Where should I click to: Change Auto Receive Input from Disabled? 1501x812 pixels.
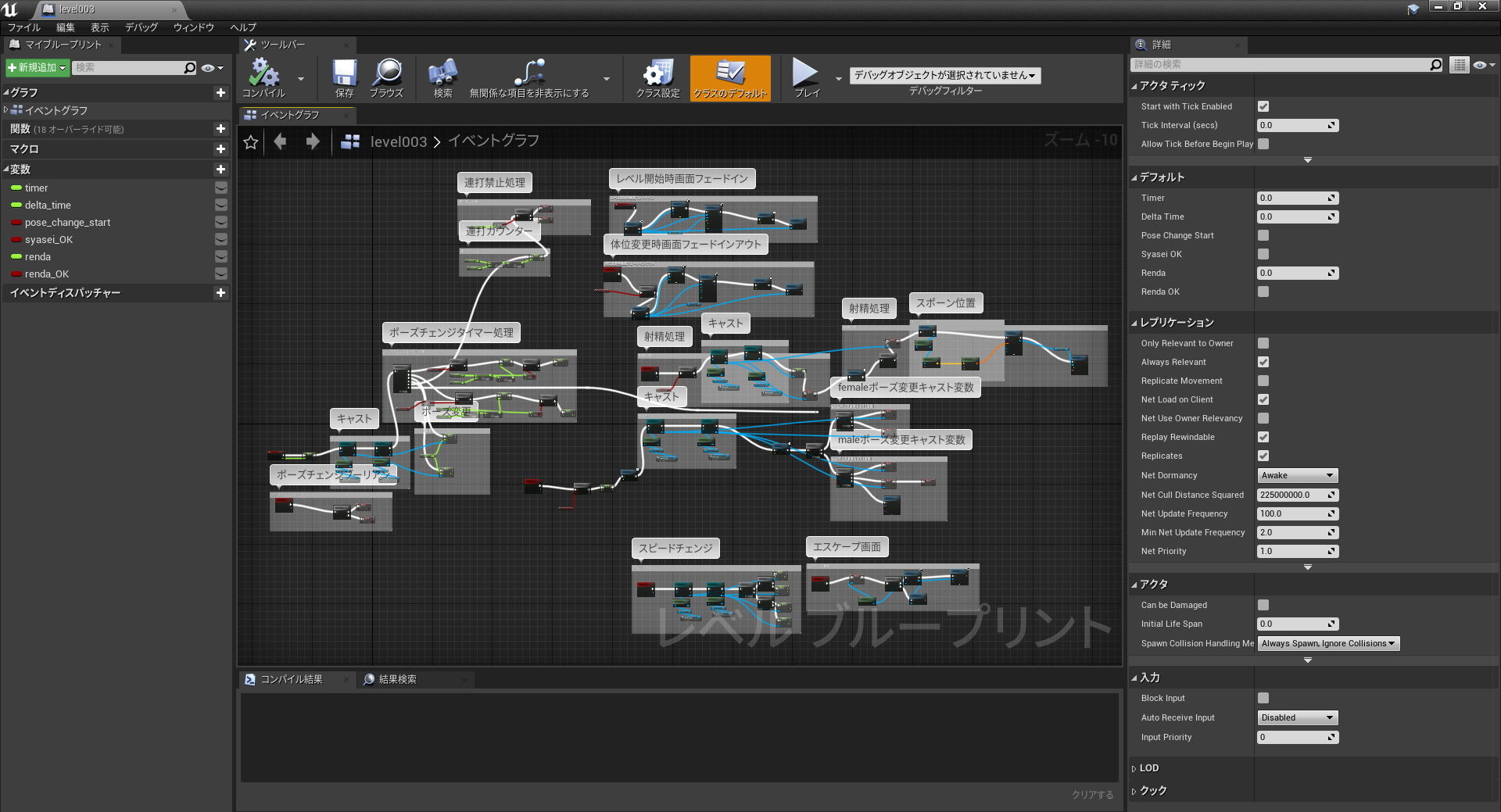click(1296, 717)
